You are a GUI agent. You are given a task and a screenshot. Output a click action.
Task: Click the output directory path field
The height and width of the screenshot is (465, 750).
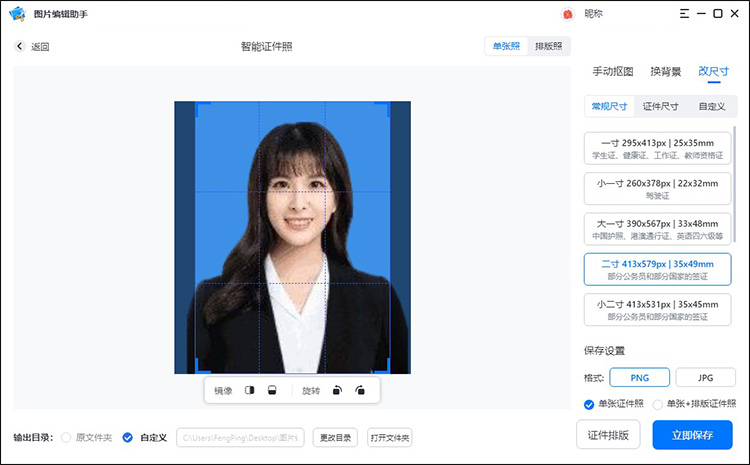click(x=241, y=437)
